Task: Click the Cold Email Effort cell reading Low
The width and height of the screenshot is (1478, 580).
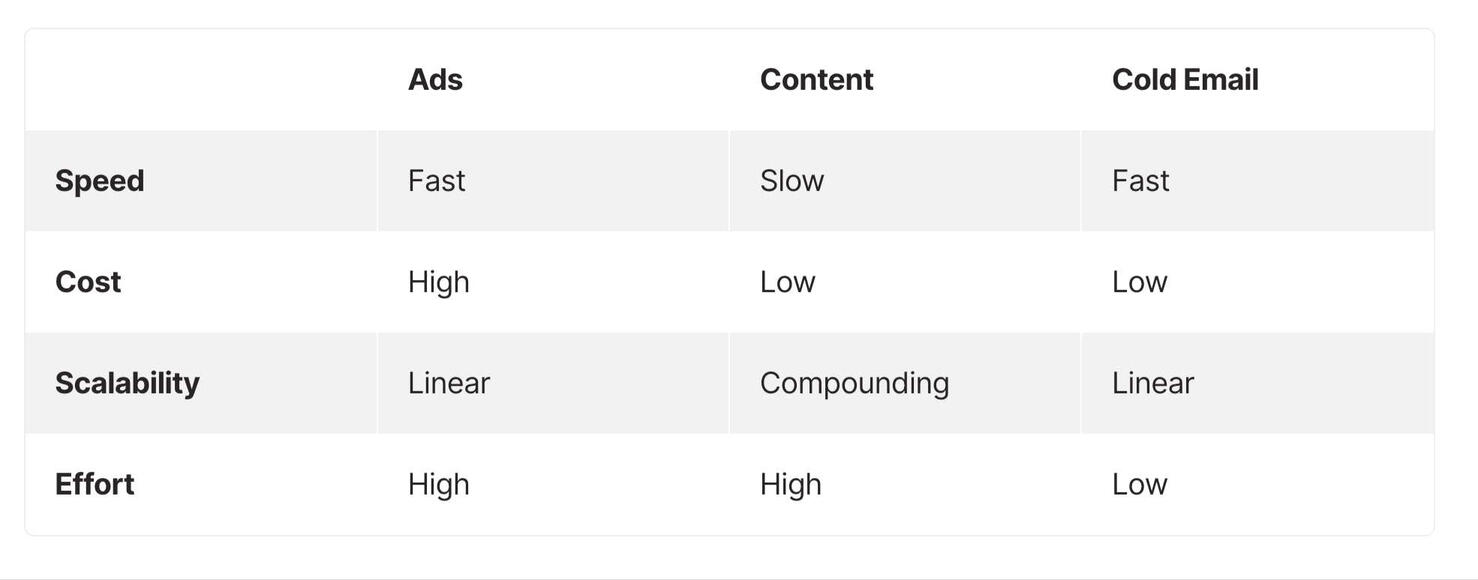Action: 1140,484
